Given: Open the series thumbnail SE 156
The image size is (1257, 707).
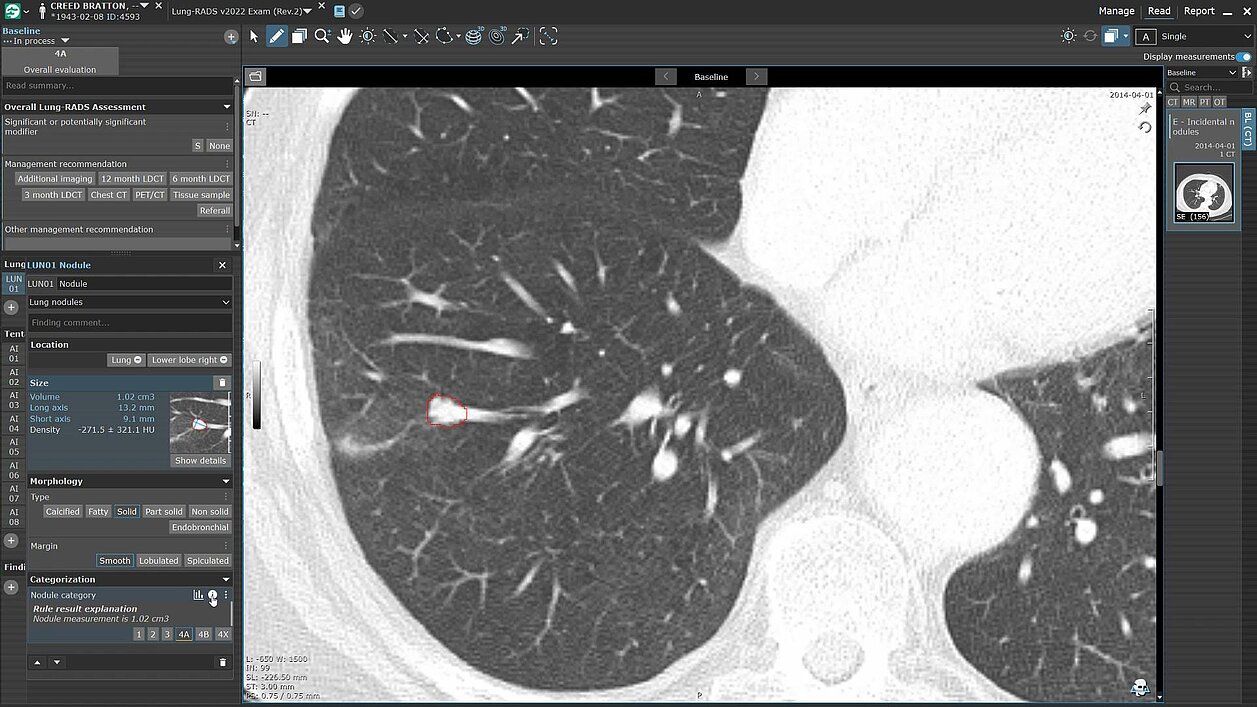Looking at the screenshot, I should [x=1203, y=192].
